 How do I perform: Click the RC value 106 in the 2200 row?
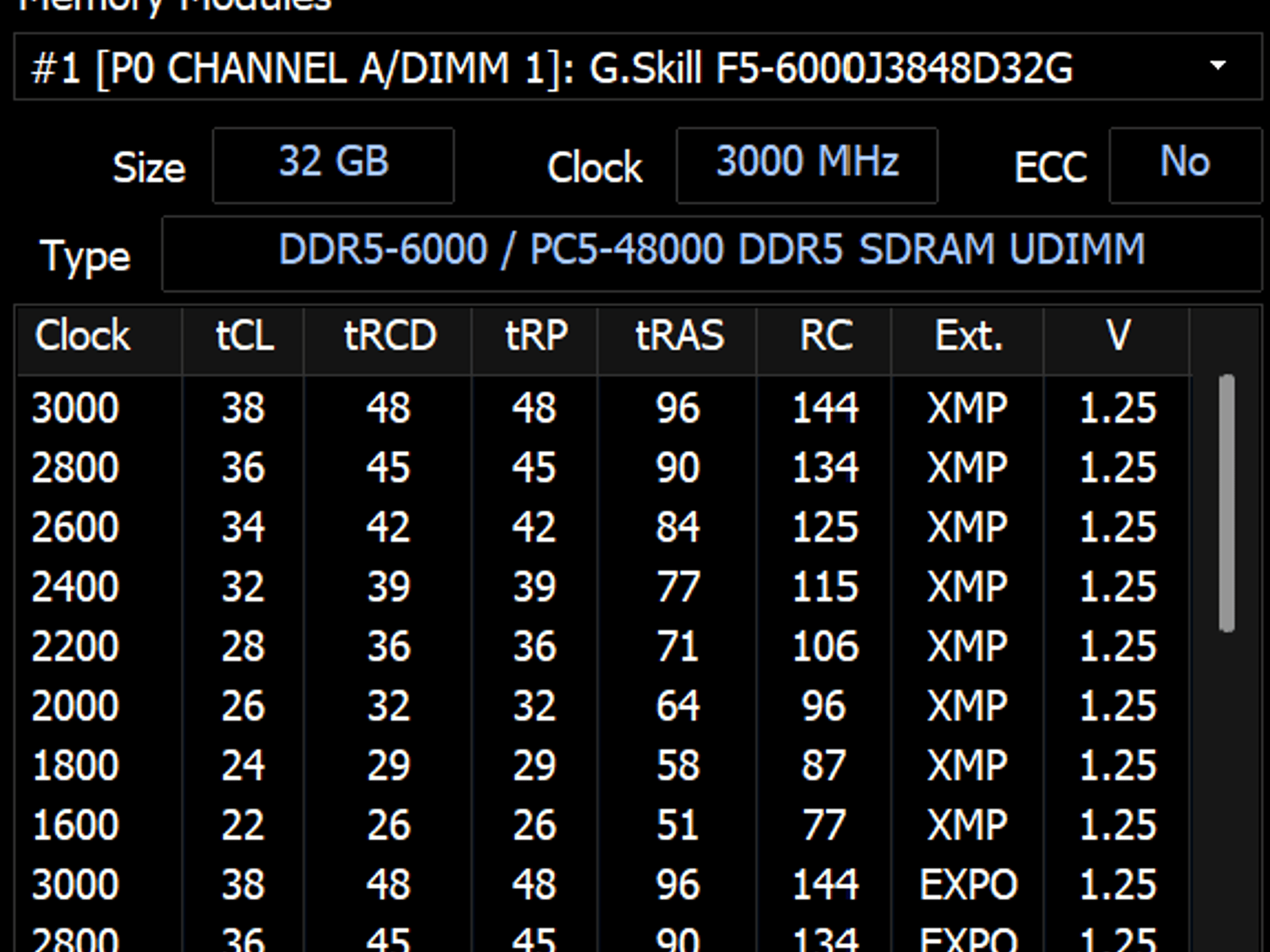(825, 646)
